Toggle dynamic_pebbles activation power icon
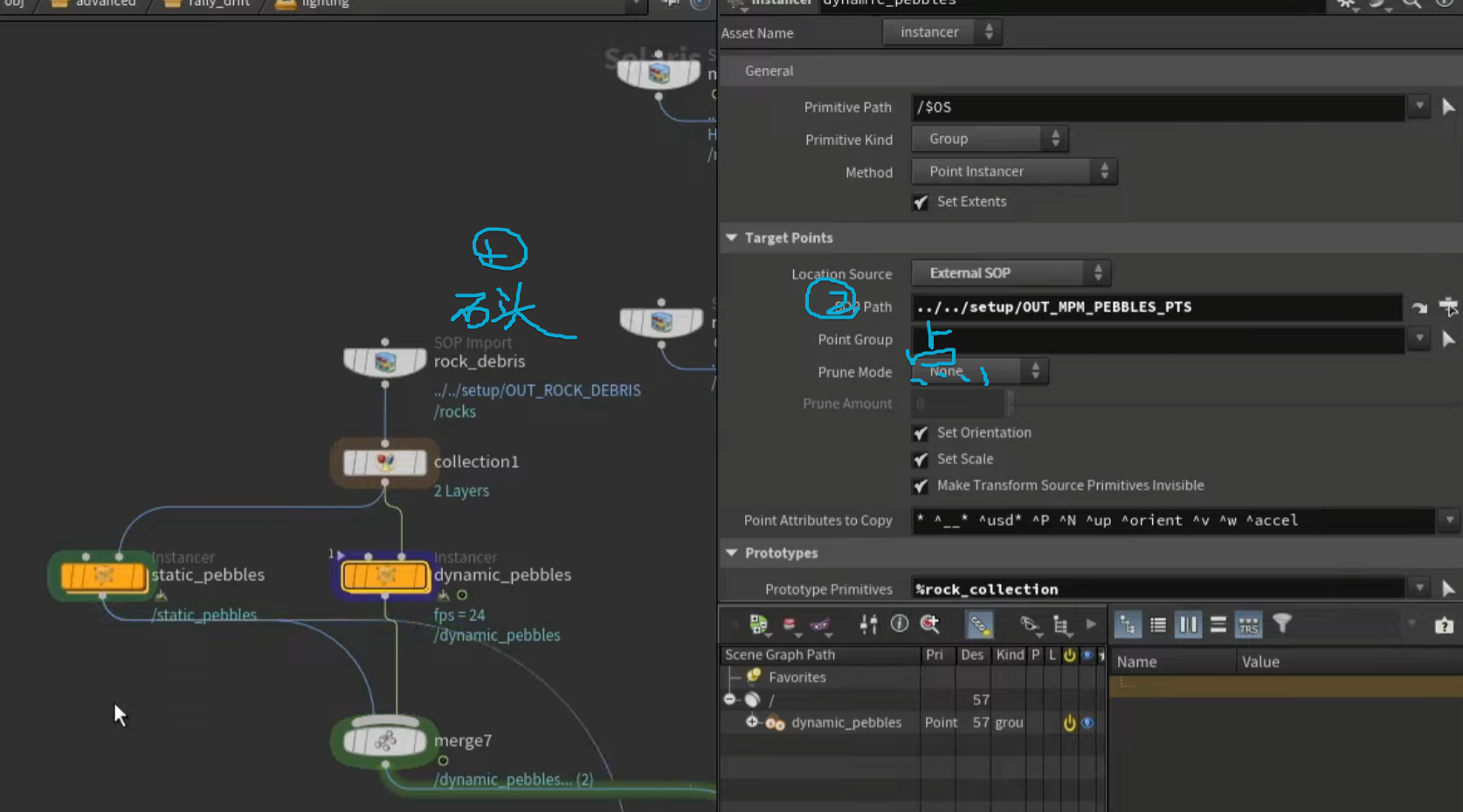1463x812 pixels. [1069, 723]
